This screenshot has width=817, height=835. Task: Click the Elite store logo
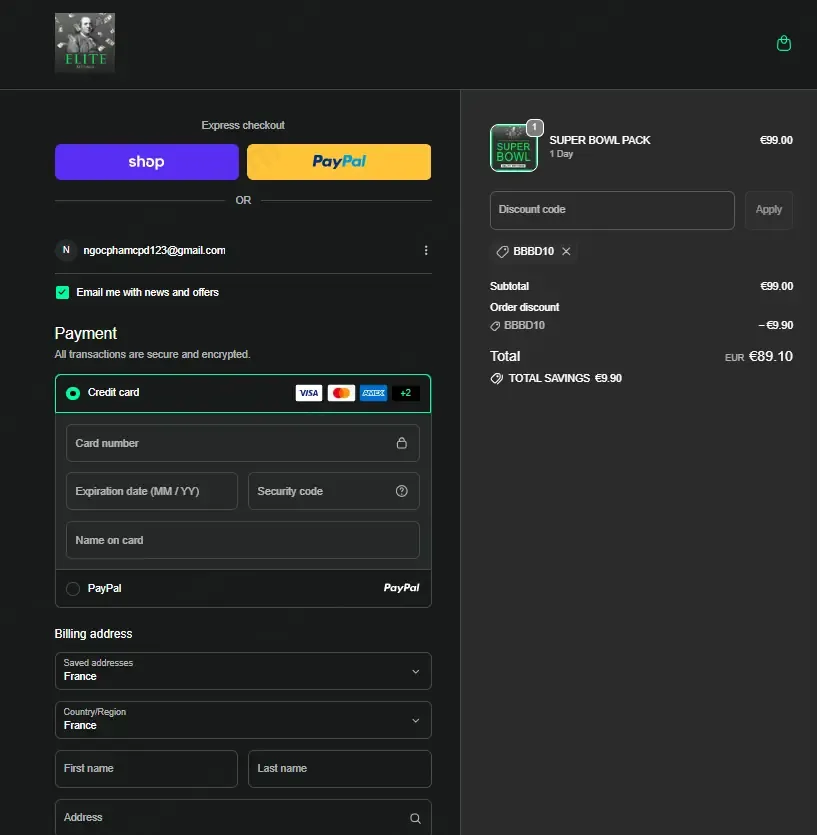pos(85,43)
